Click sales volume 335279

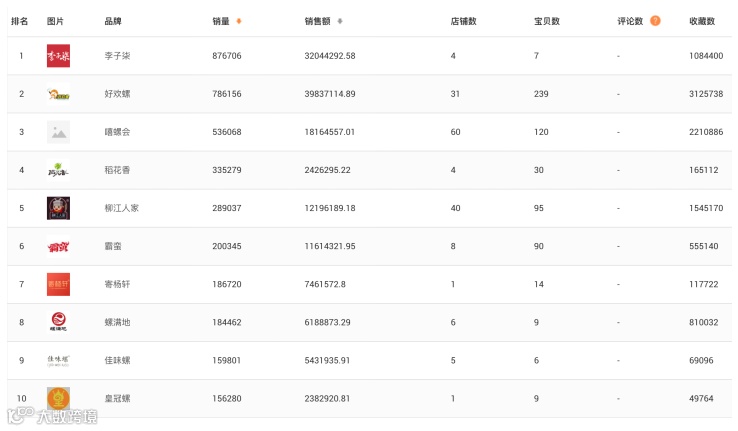tap(227, 170)
